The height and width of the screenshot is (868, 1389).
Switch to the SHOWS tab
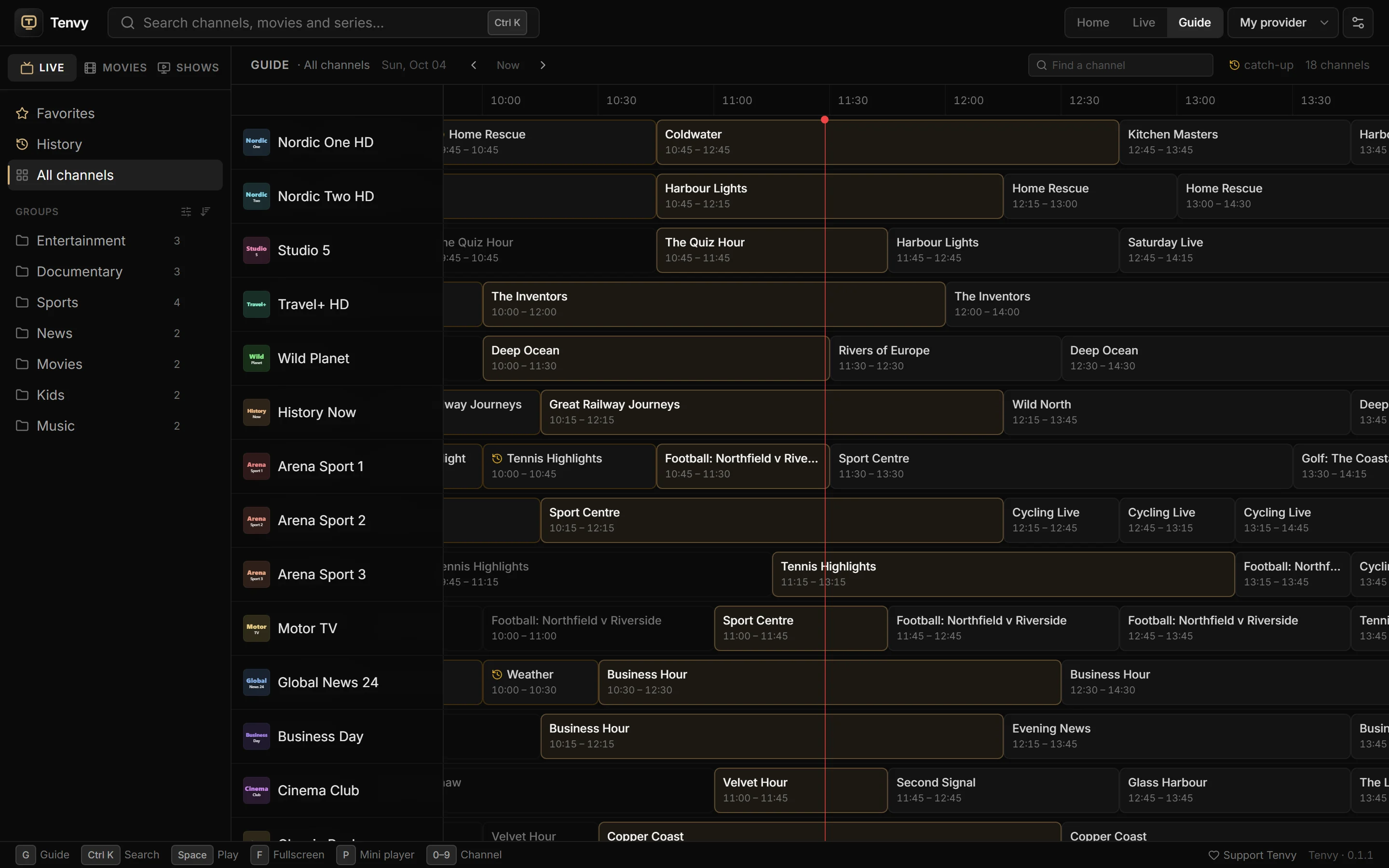188,68
